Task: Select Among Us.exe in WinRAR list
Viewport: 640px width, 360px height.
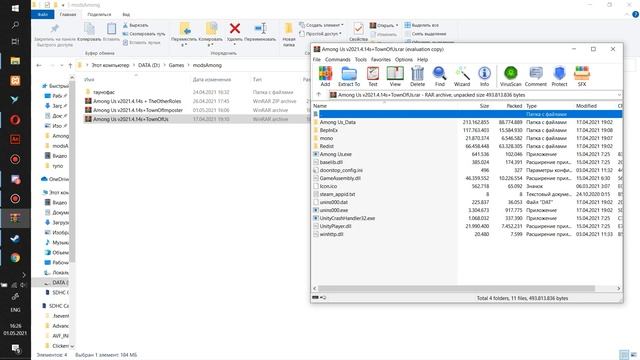Action: pyautogui.click(x=336, y=154)
